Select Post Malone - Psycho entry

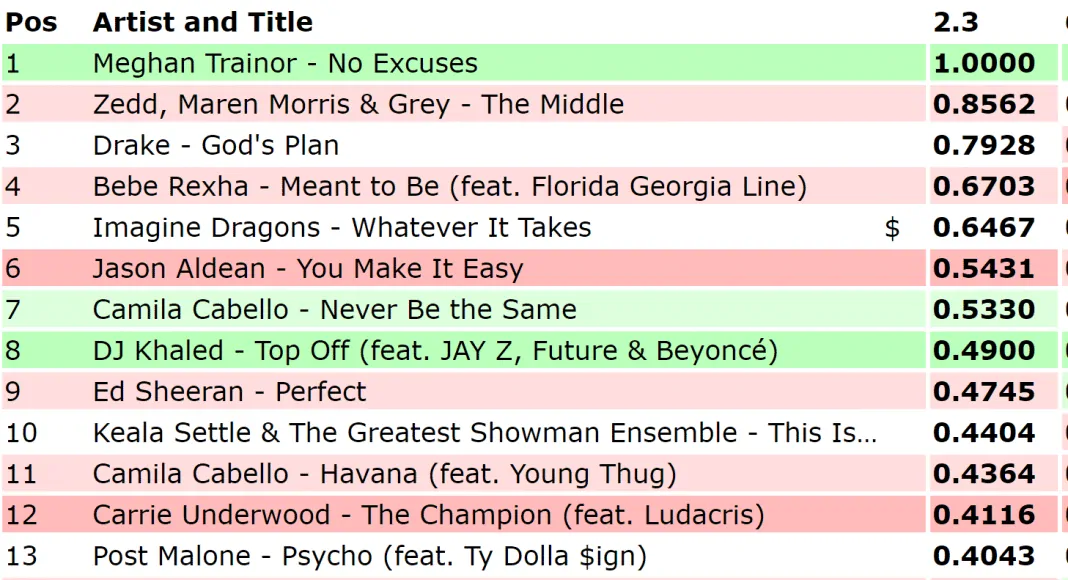[369, 556]
